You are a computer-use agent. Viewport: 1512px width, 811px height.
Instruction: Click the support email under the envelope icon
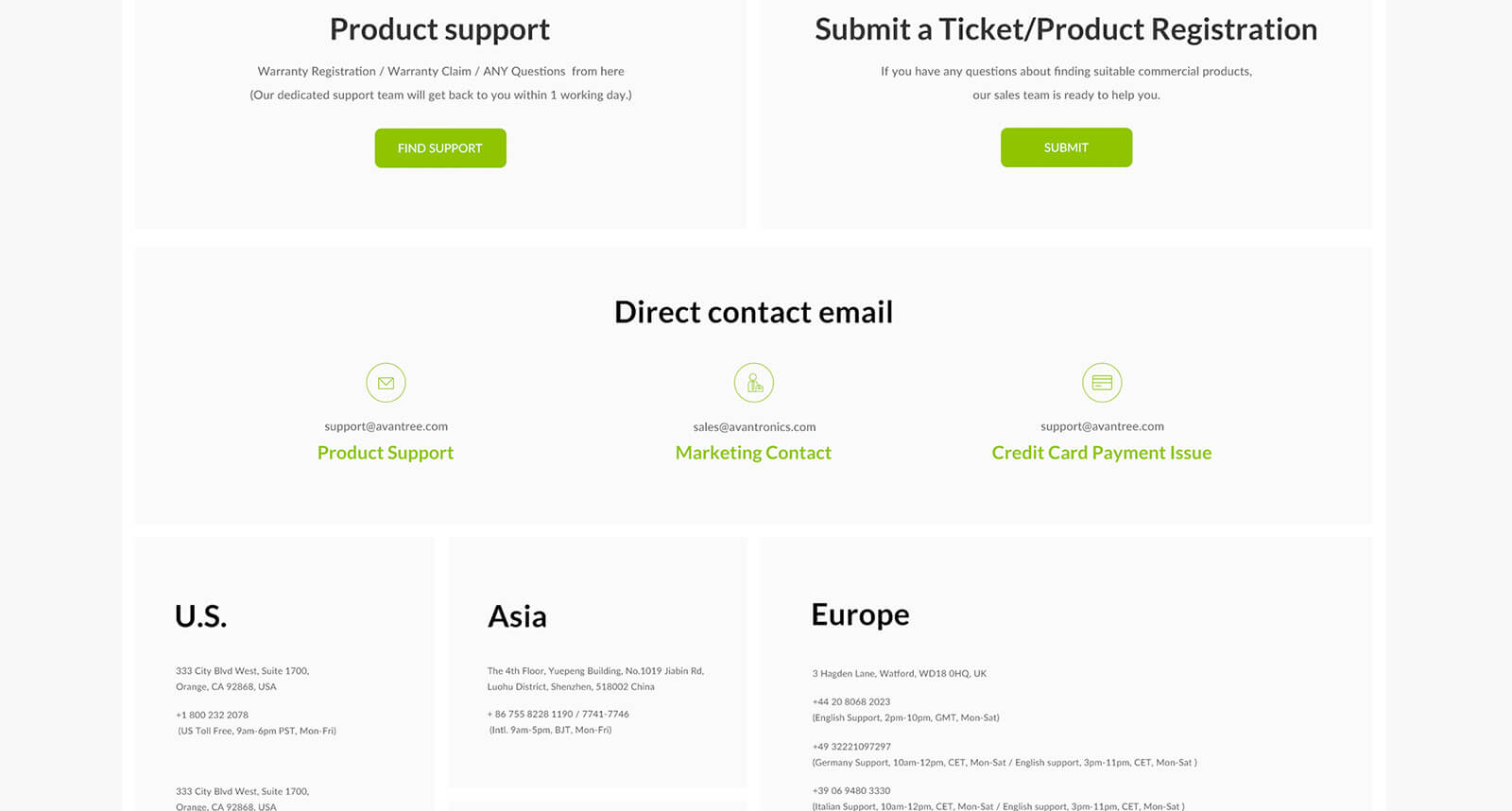pyautogui.click(x=386, y=426)
